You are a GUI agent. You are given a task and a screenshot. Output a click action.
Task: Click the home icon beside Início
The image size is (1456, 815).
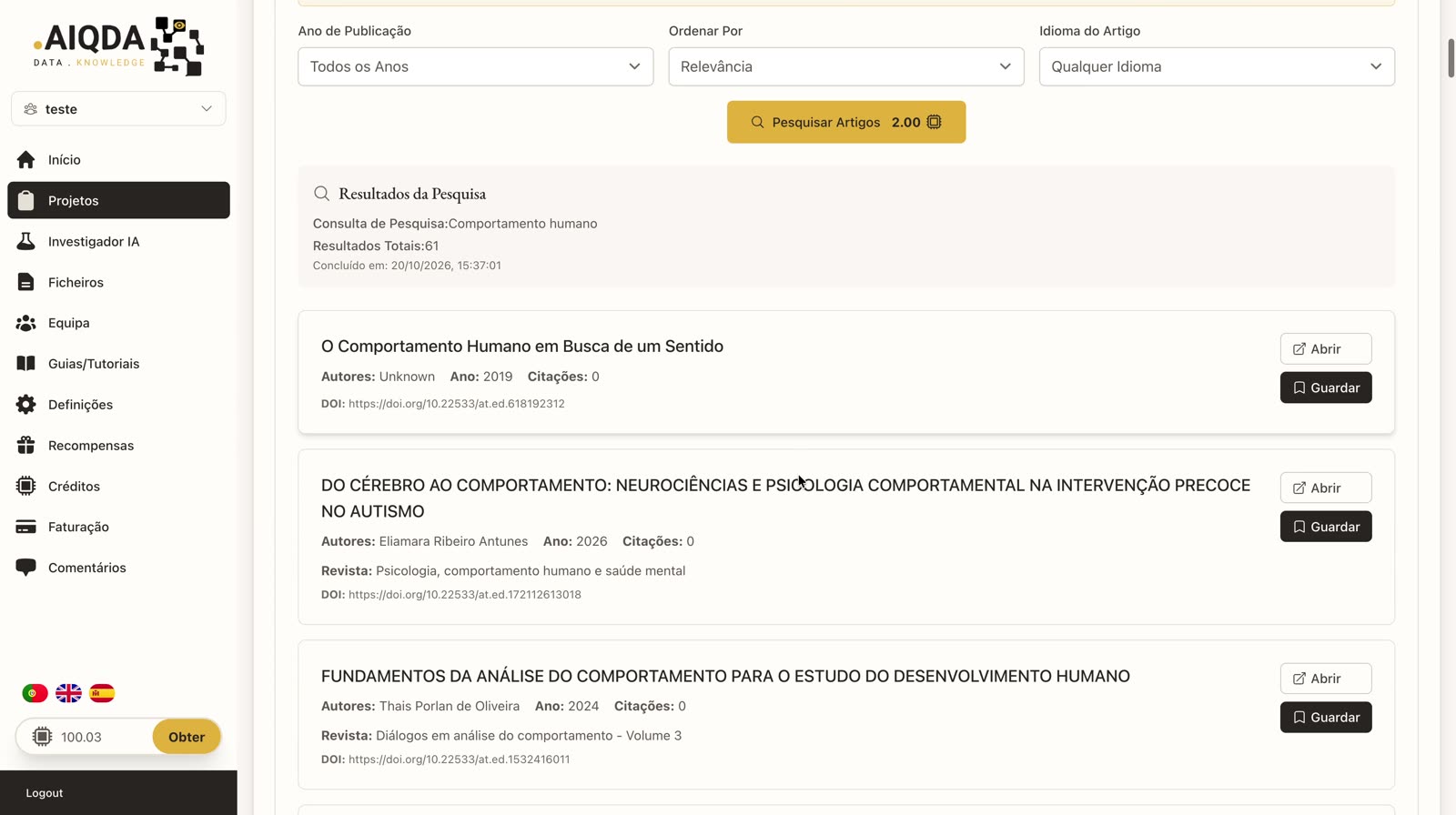25,159
